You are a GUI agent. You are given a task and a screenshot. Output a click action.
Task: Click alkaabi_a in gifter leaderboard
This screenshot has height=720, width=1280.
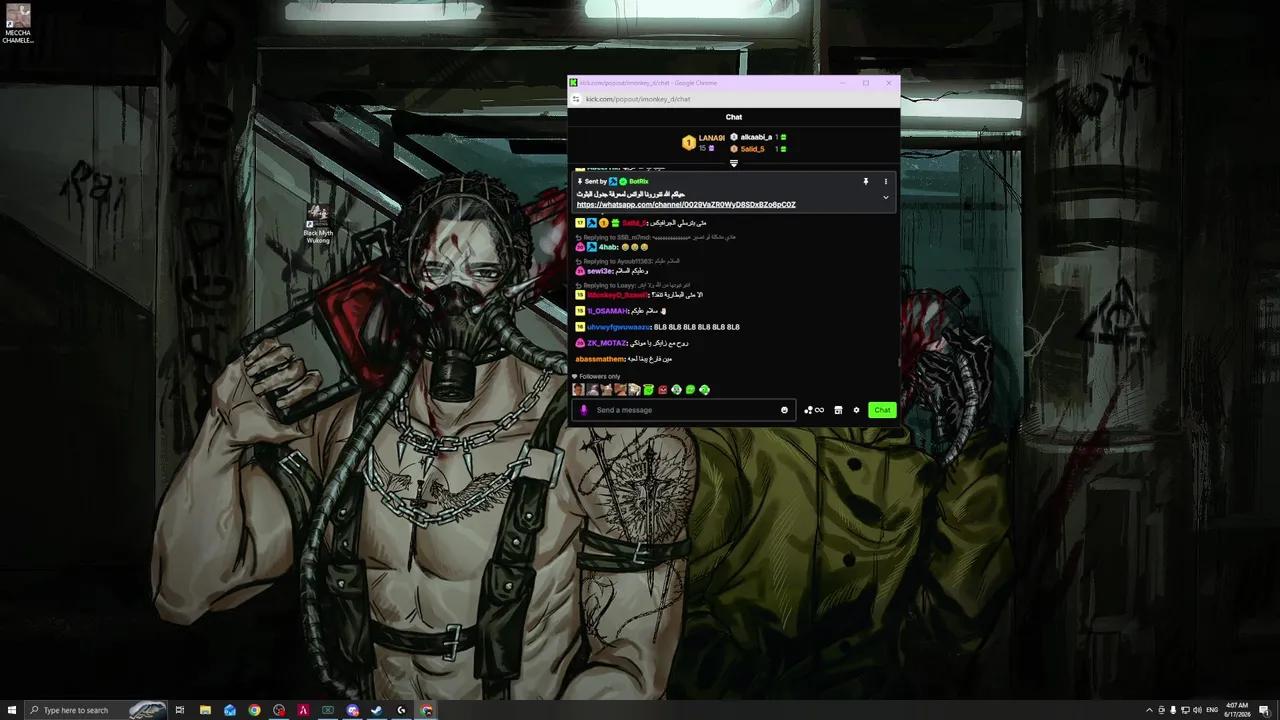point(756,137)
